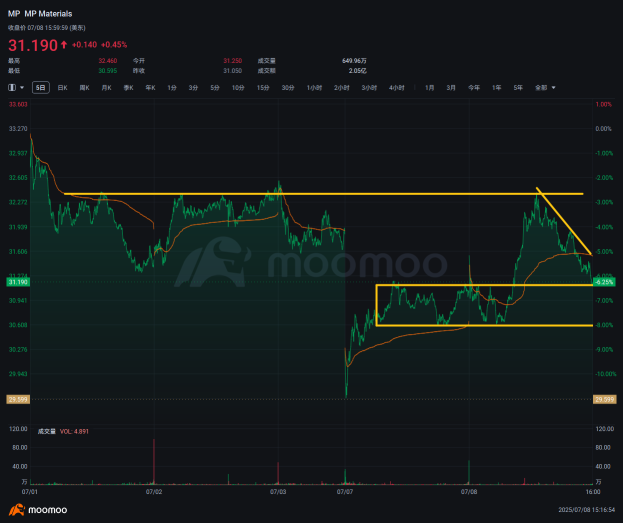Show the 5年 range

(518, 87)
